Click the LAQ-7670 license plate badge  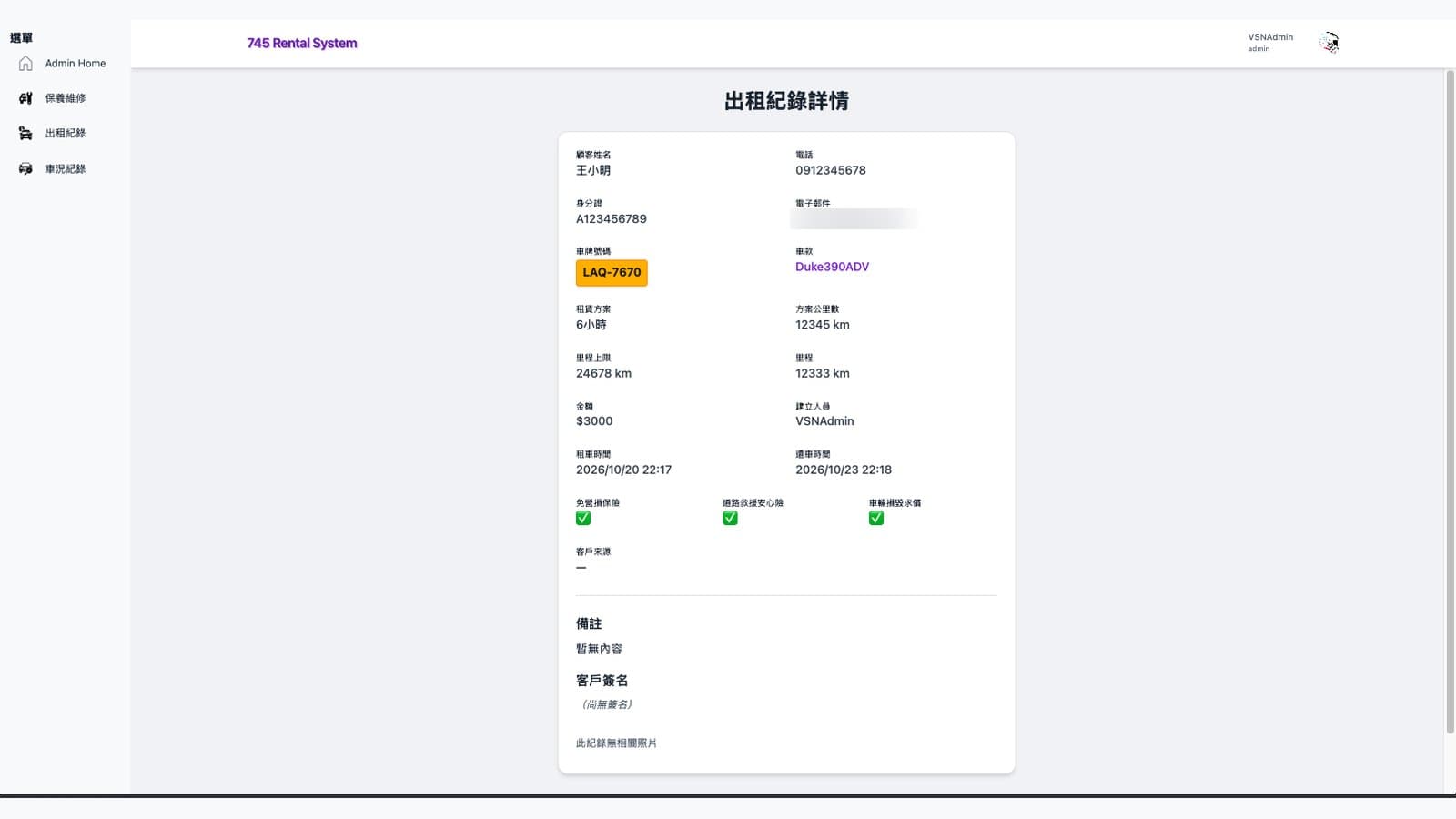tap(612, 273)
